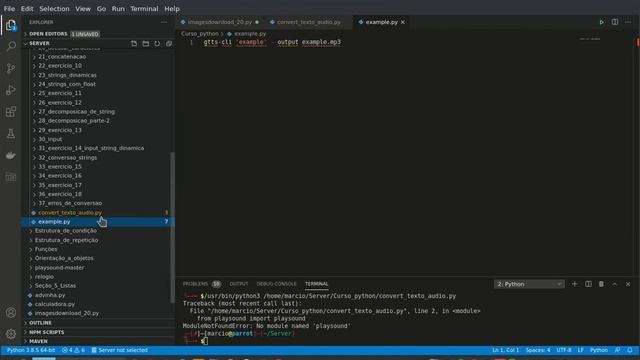Click the New Folder icon in SERVER header
The height and width of the screenshot is (360, 640).
(146, 43)
